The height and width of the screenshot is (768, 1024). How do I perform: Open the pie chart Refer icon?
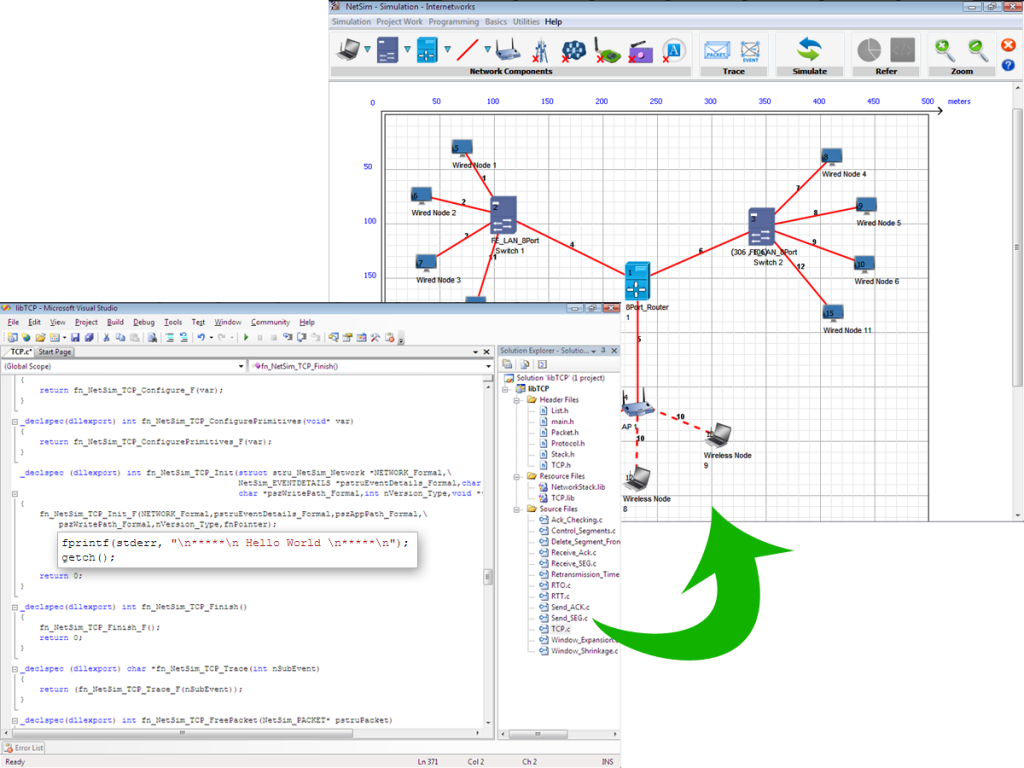pyautogui.click(x=869, y=50)
